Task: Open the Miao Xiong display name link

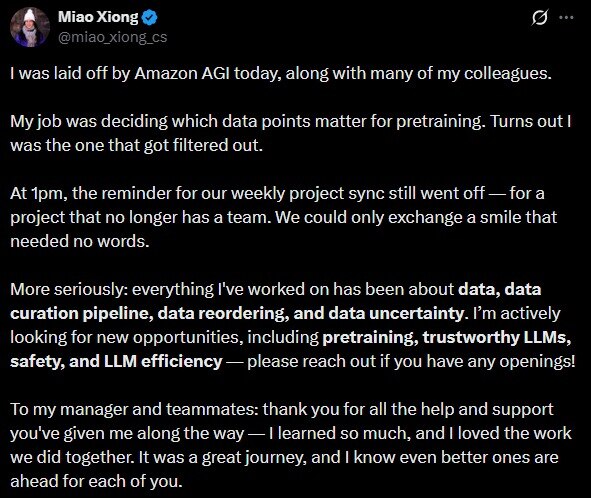Action: [98, 17]
